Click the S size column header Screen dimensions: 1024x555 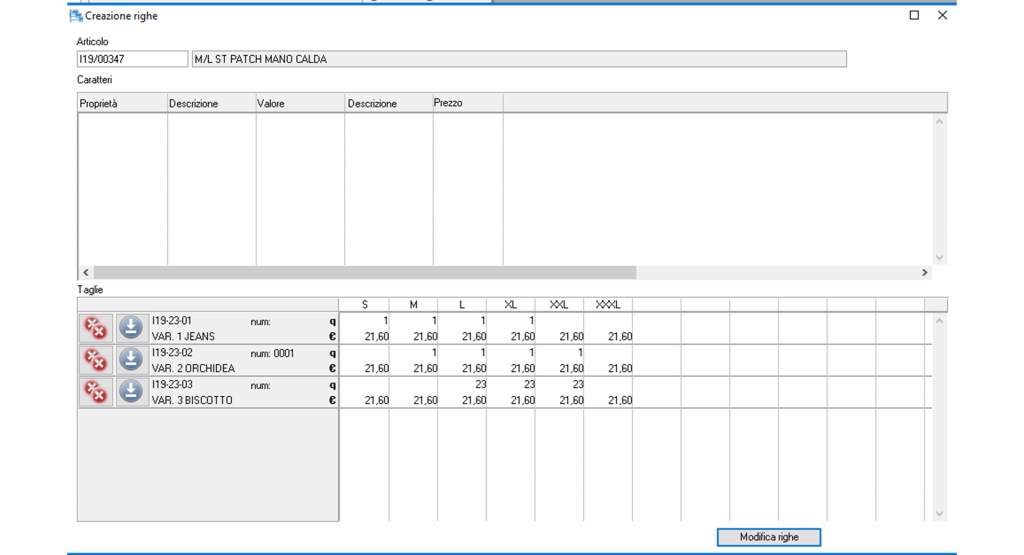tap(364, 305)
